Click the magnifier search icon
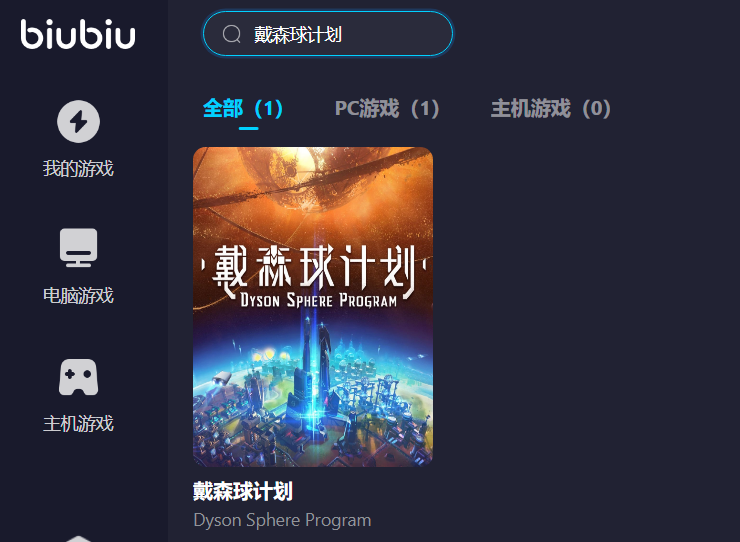 click(x=231, y=34)
